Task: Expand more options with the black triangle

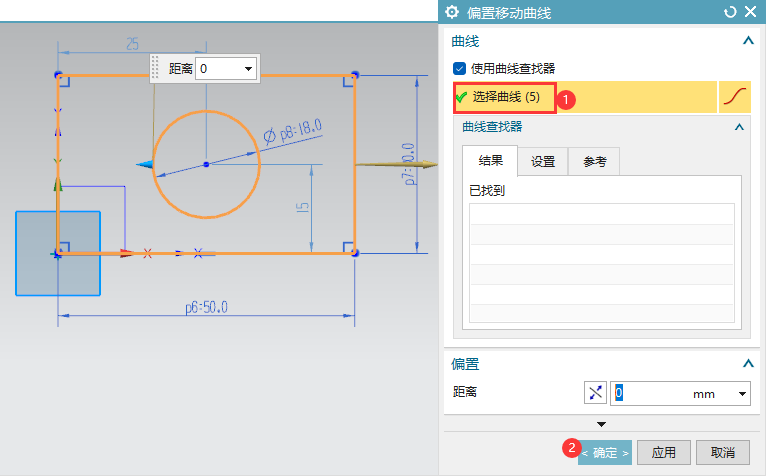Action: (x=601, y=424)
